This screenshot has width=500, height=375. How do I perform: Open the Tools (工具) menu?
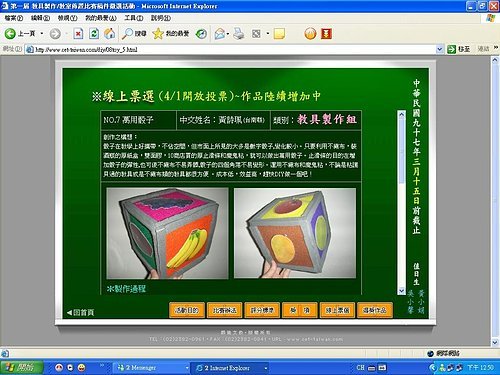click(x=133, y=18)
